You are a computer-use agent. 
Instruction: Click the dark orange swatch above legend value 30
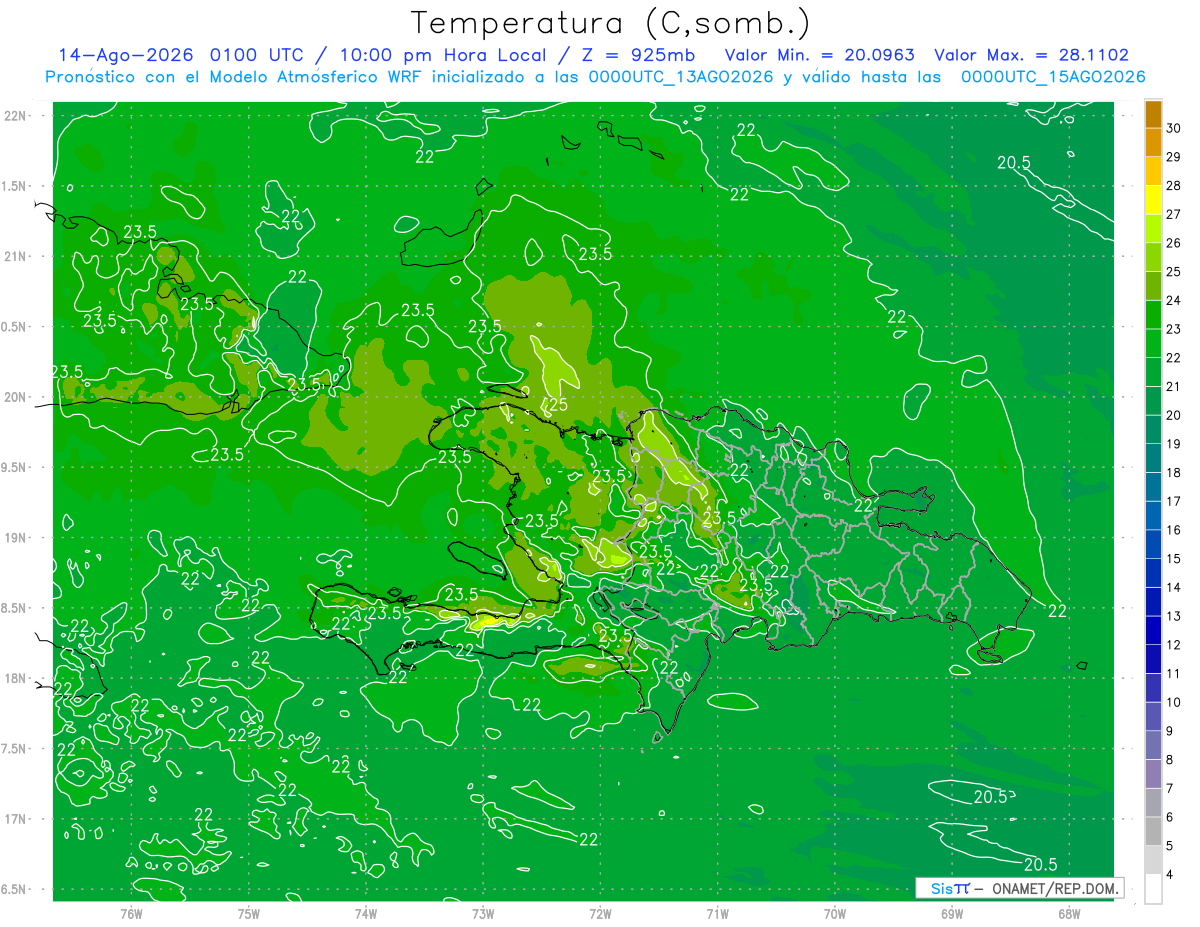[1153, 114]
